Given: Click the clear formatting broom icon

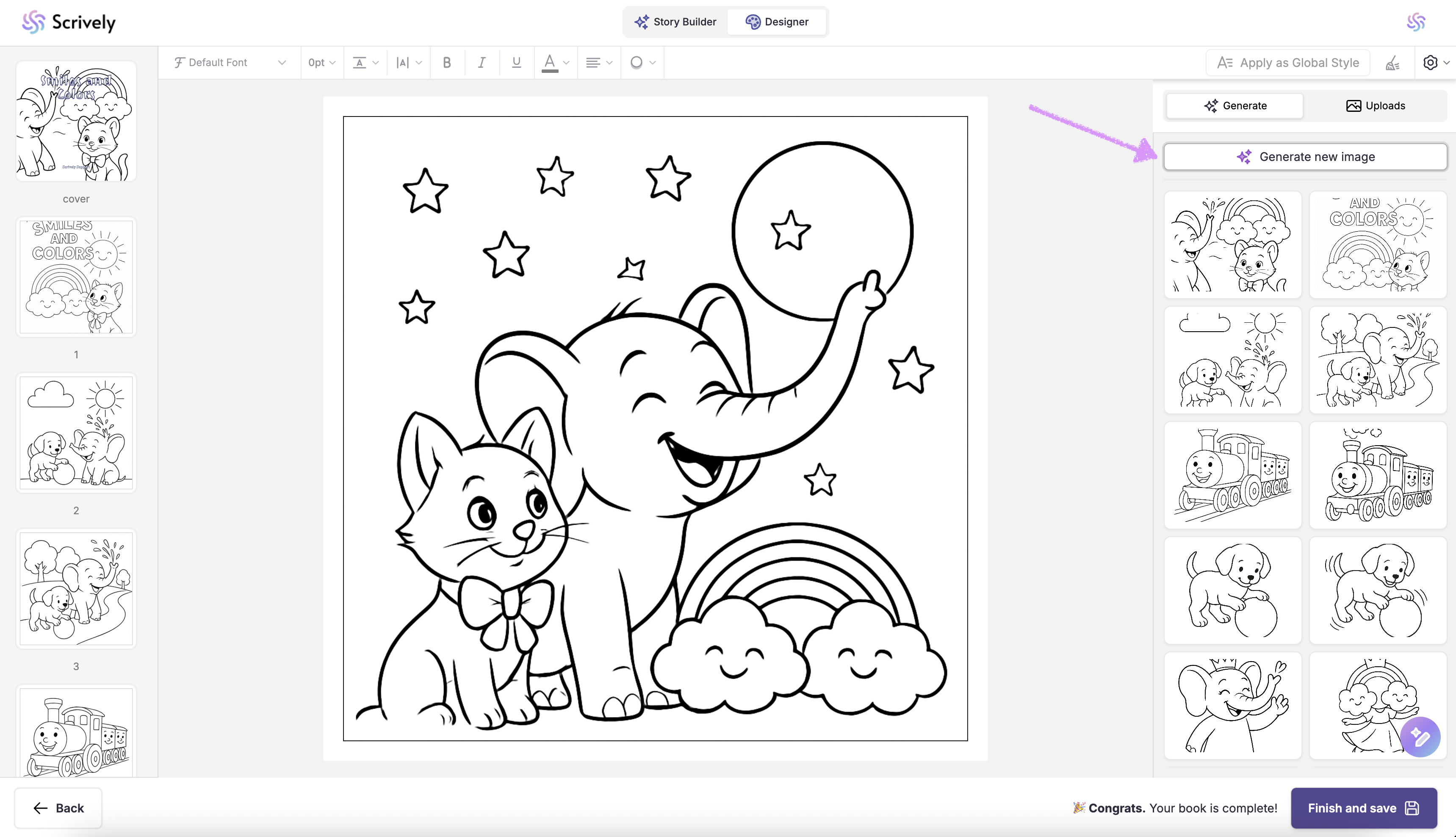Looking at the screenshot, I should (1392, 63).
